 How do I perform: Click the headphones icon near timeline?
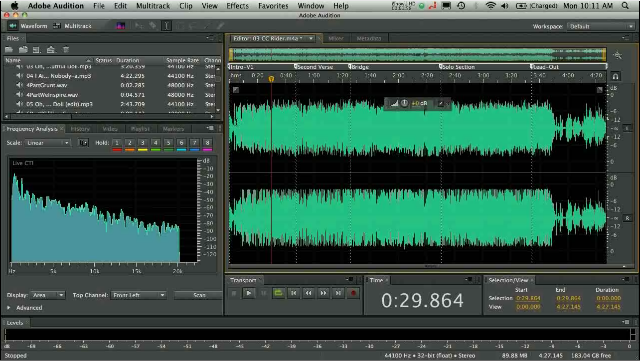(x=616, y=76)
